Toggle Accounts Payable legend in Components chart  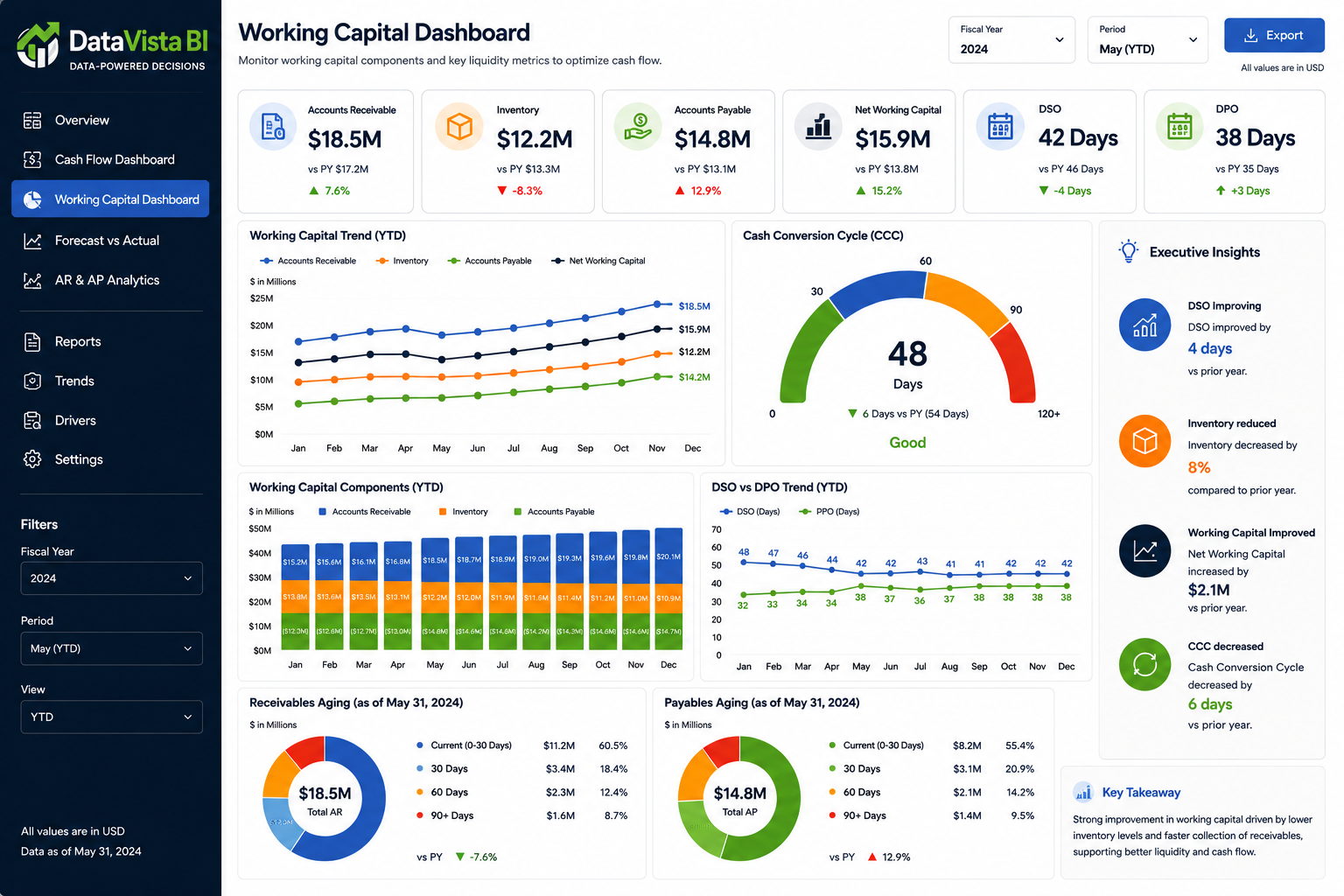click(x=554, y=511)
